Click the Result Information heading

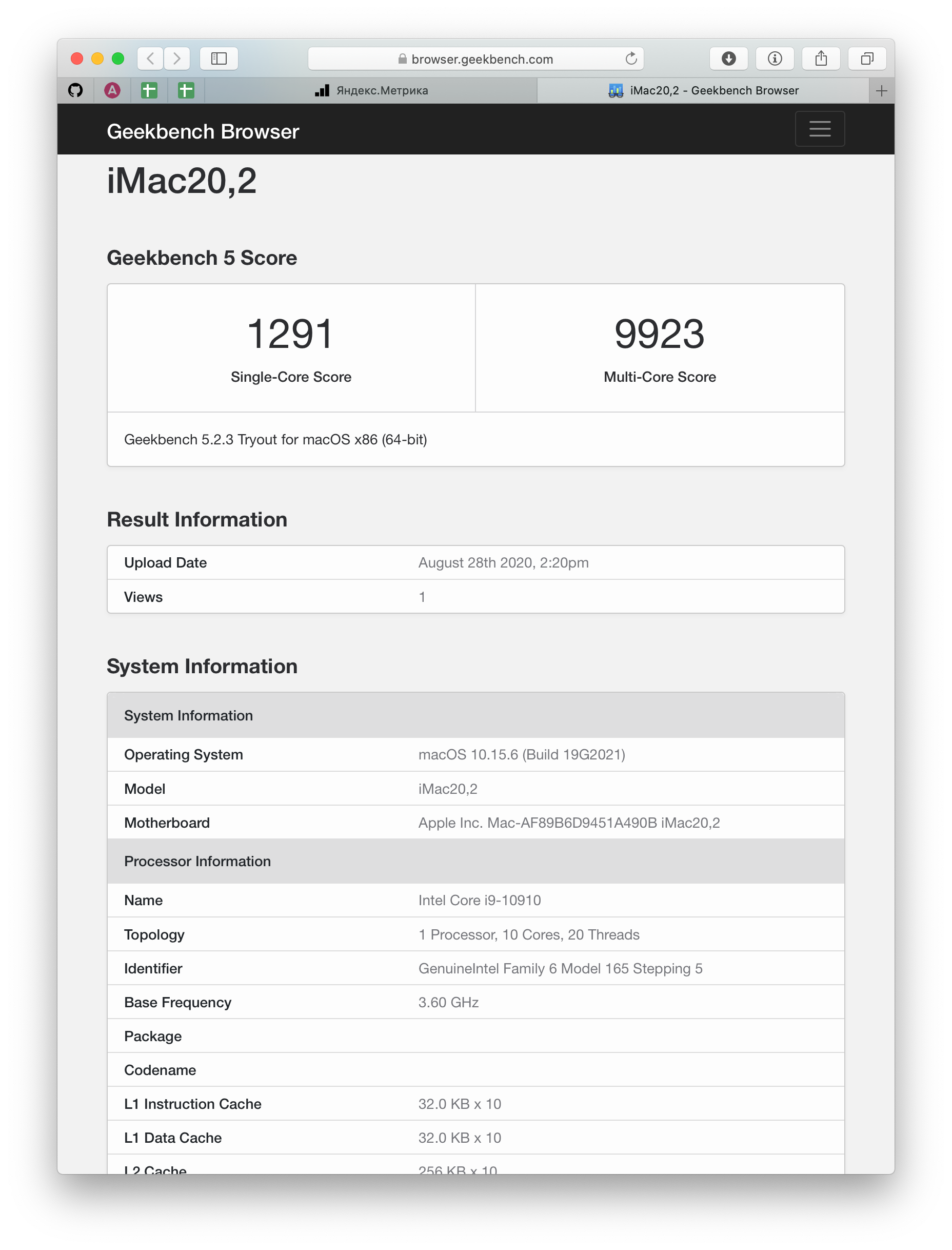coord(196,520)
